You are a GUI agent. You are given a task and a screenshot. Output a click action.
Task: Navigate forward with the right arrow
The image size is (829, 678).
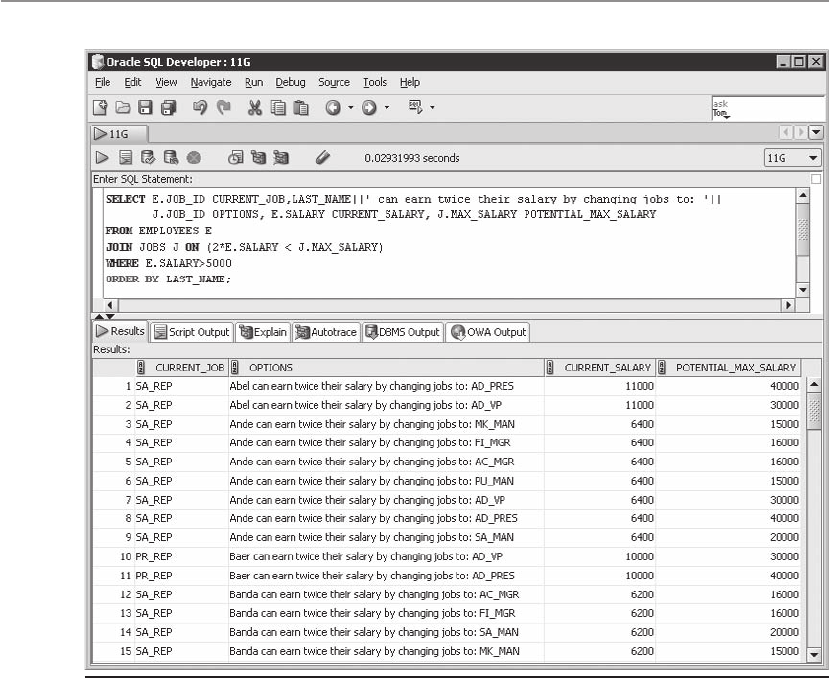coord(369,107)
